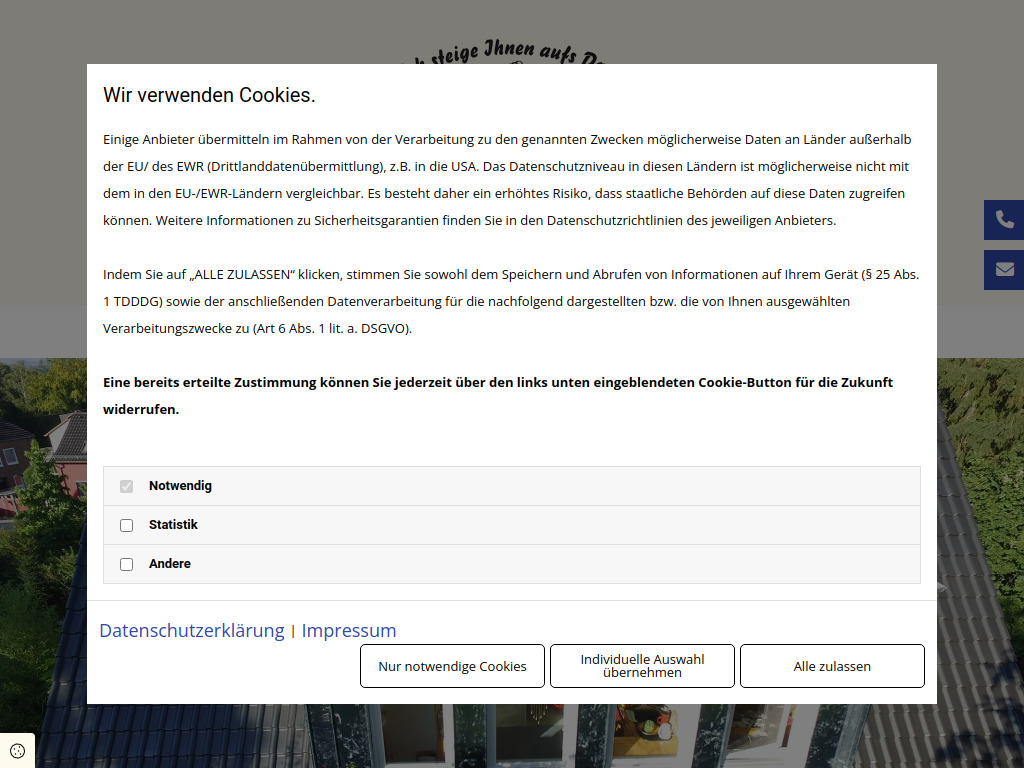The height and width of the screenshot is (768, 1024).
Task: Open the Datenschutzerklärung link
Action: point(191,630)
